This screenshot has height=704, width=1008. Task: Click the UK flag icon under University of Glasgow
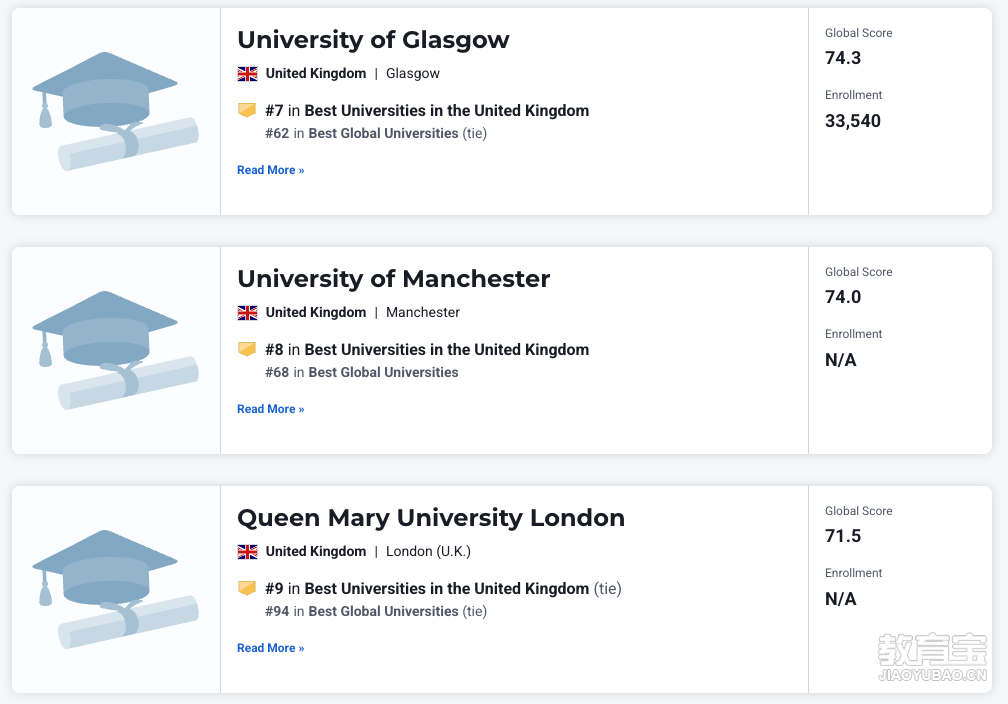click(248, 74)
